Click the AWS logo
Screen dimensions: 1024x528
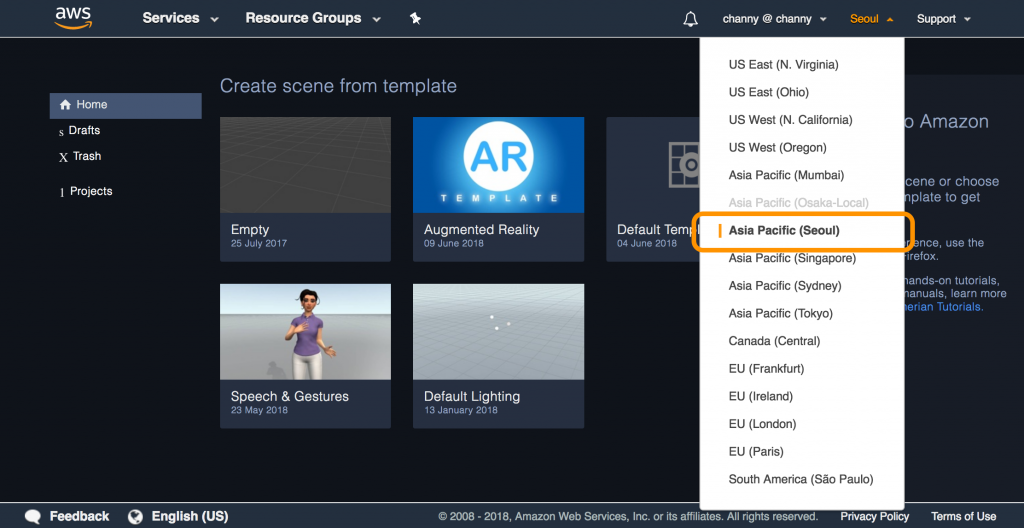pos(73,18)
